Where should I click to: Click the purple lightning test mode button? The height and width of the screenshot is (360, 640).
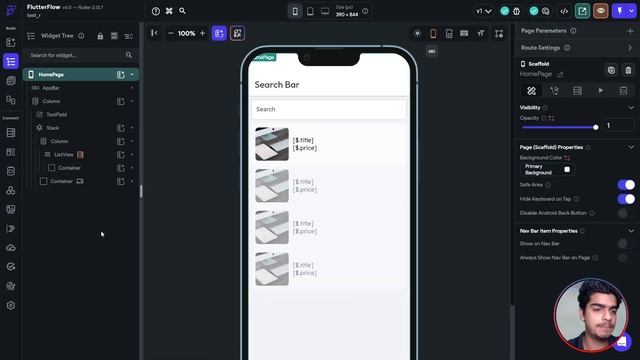[620, 11]
